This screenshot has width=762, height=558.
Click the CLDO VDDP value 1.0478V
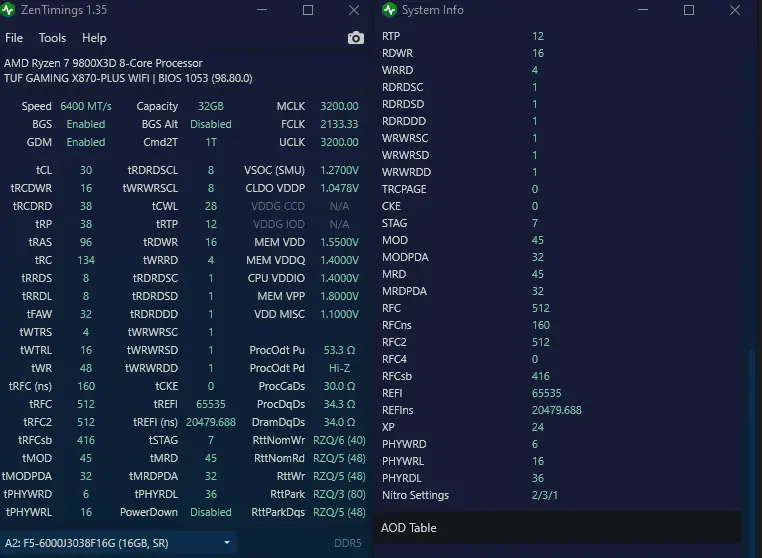(339, 188)
